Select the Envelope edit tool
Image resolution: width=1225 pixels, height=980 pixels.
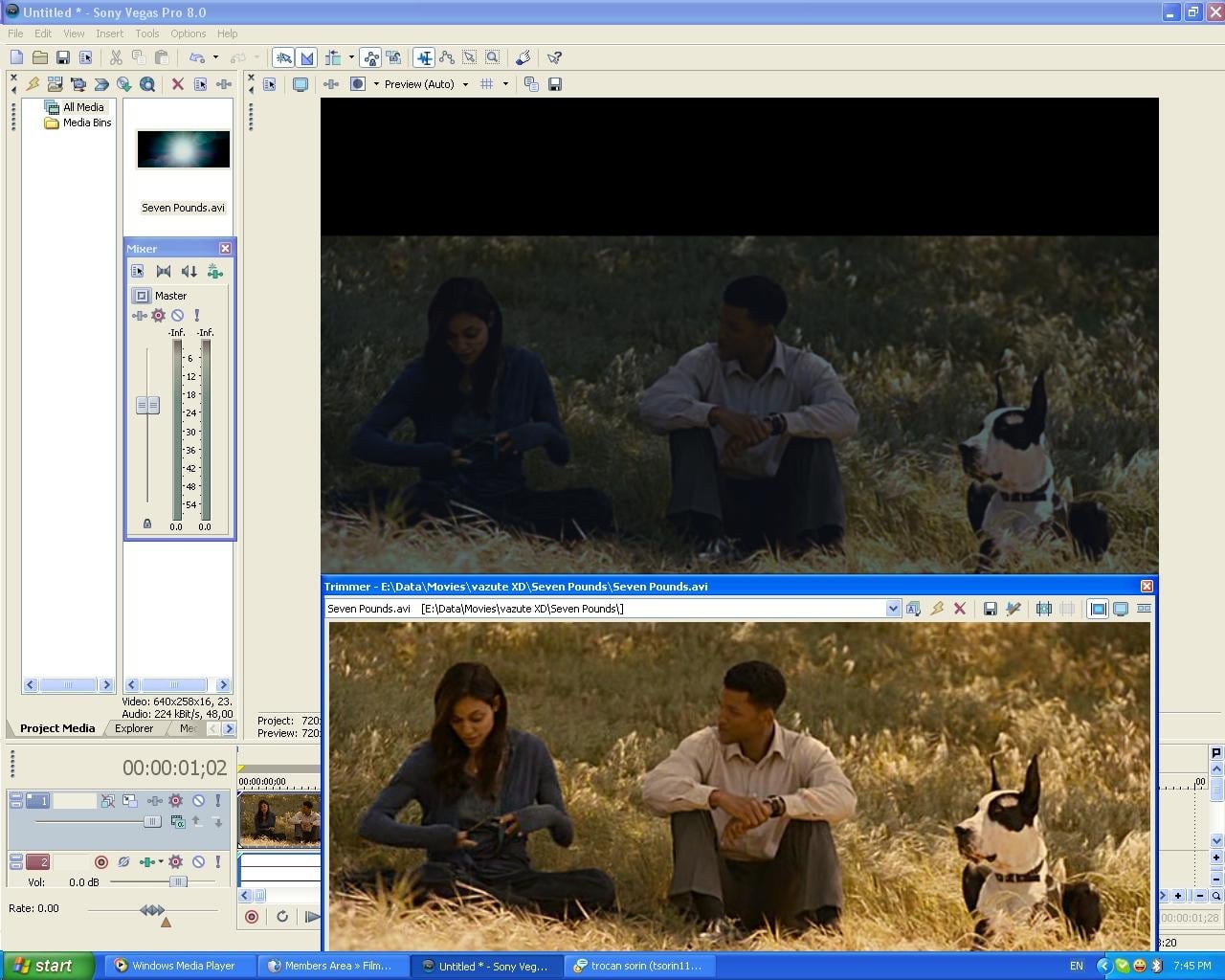coord(447,57)
